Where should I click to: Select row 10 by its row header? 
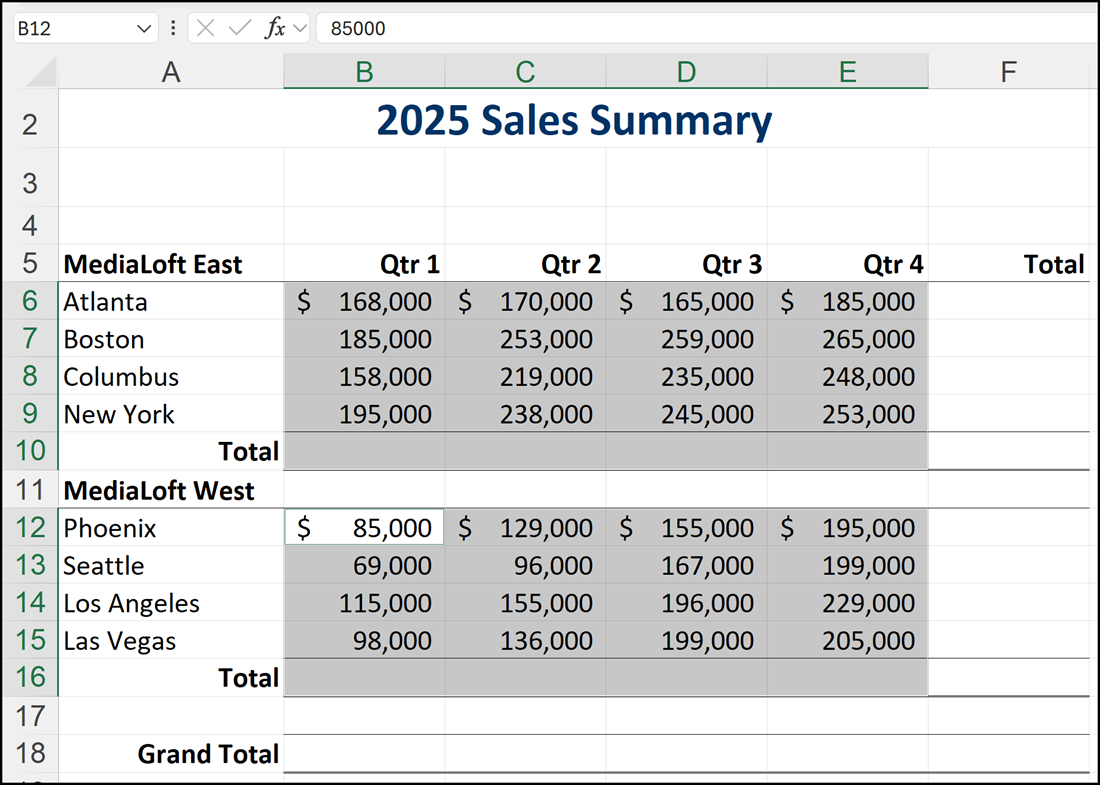click(30, 451)
